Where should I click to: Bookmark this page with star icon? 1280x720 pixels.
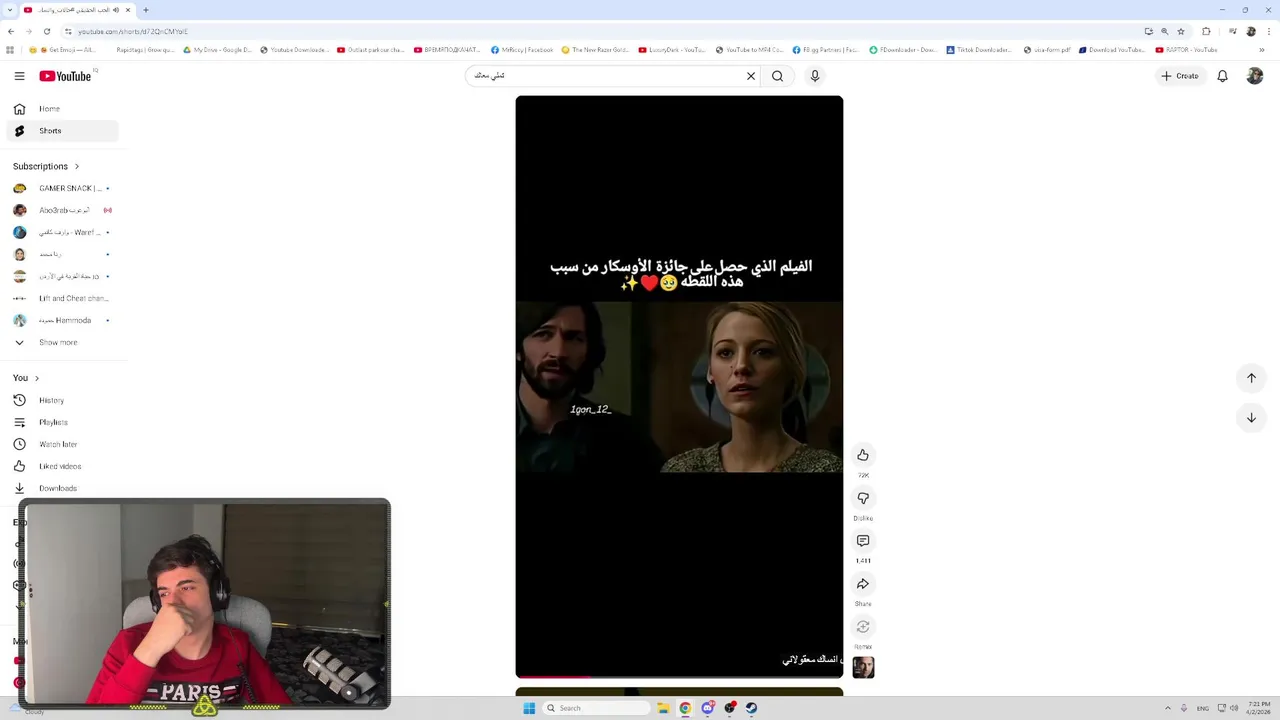1181,31
